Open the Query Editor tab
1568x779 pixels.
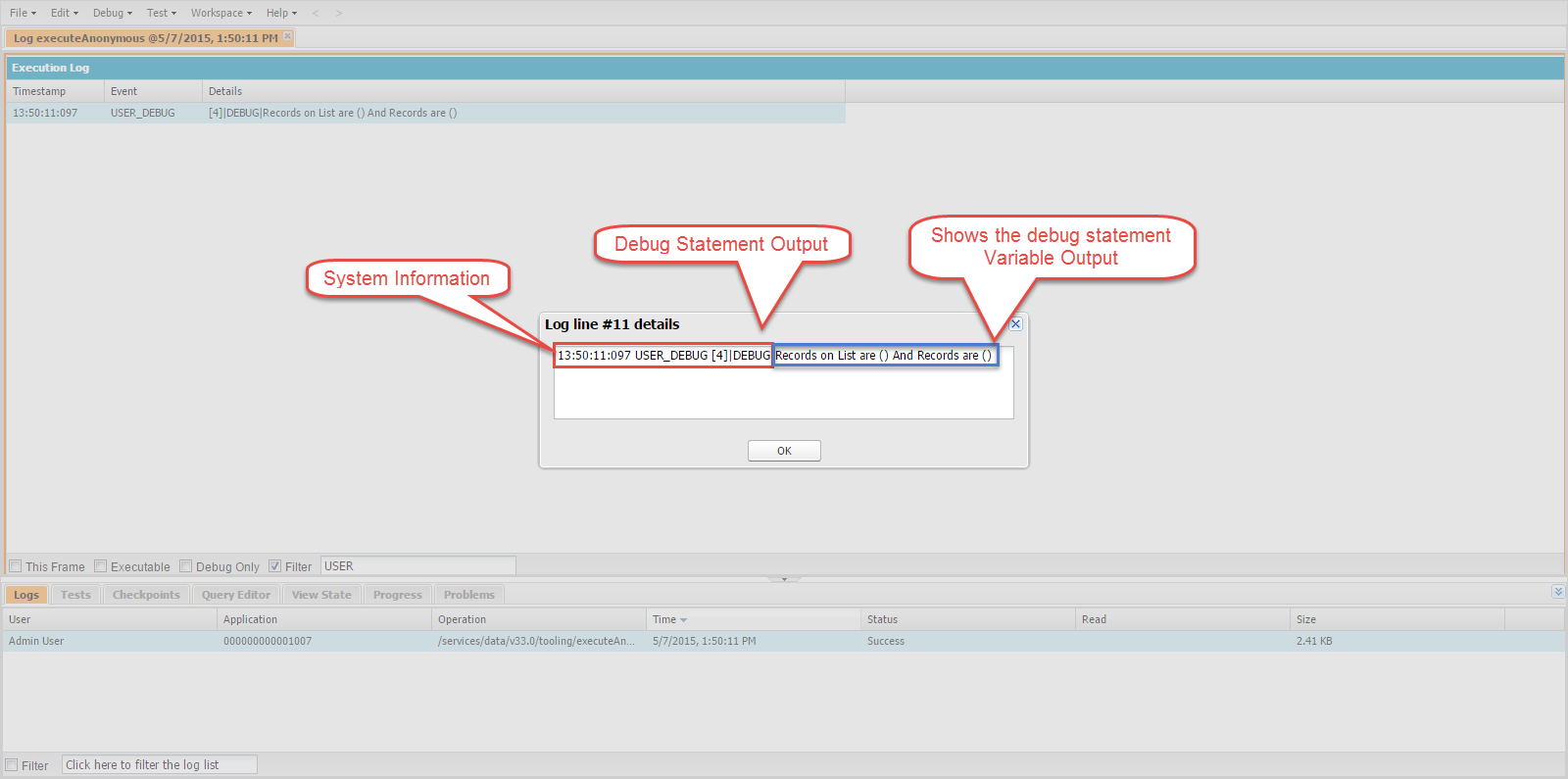[236, 595]
